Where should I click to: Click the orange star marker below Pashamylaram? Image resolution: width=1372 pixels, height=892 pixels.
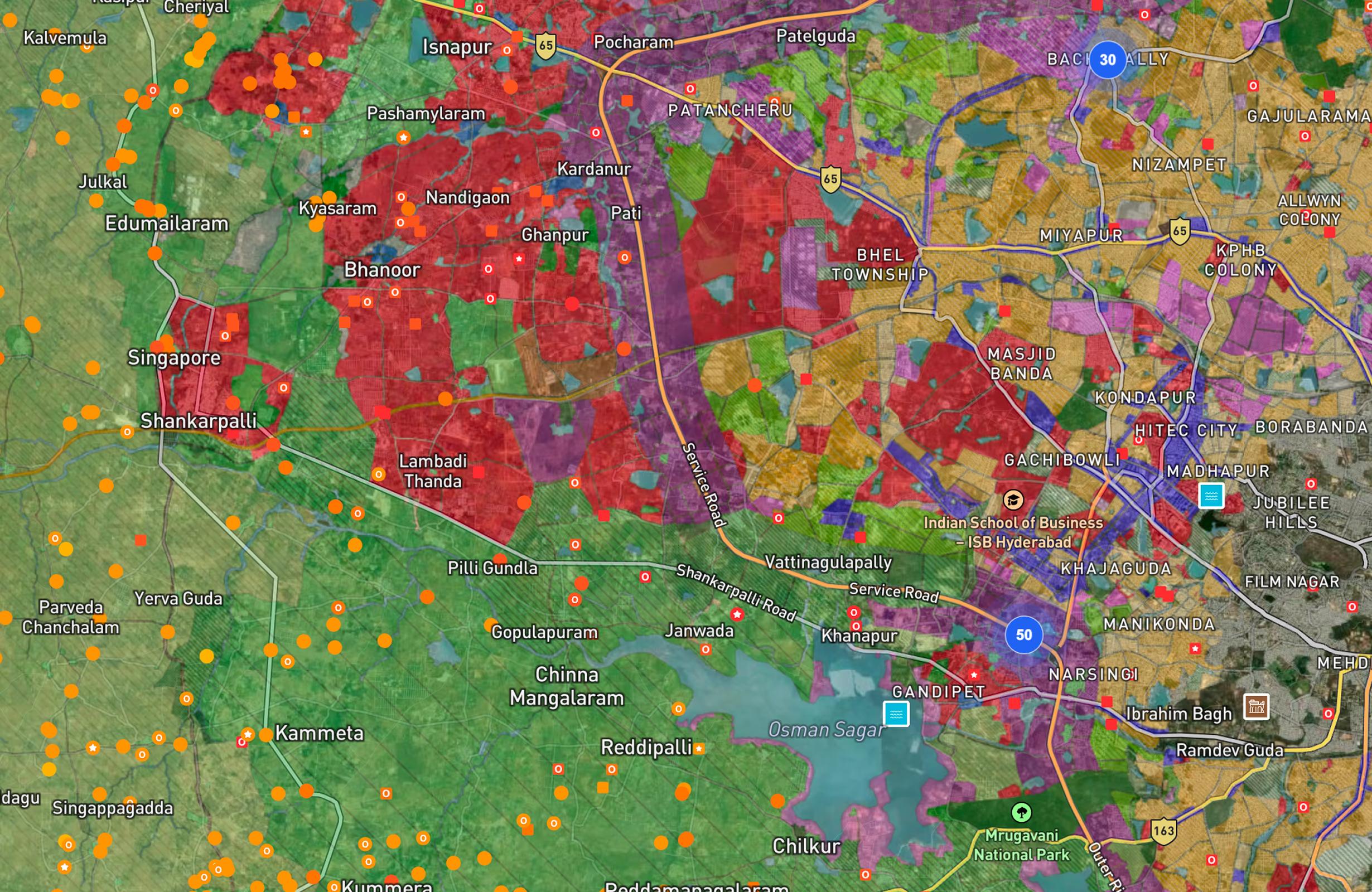point(404,137)
